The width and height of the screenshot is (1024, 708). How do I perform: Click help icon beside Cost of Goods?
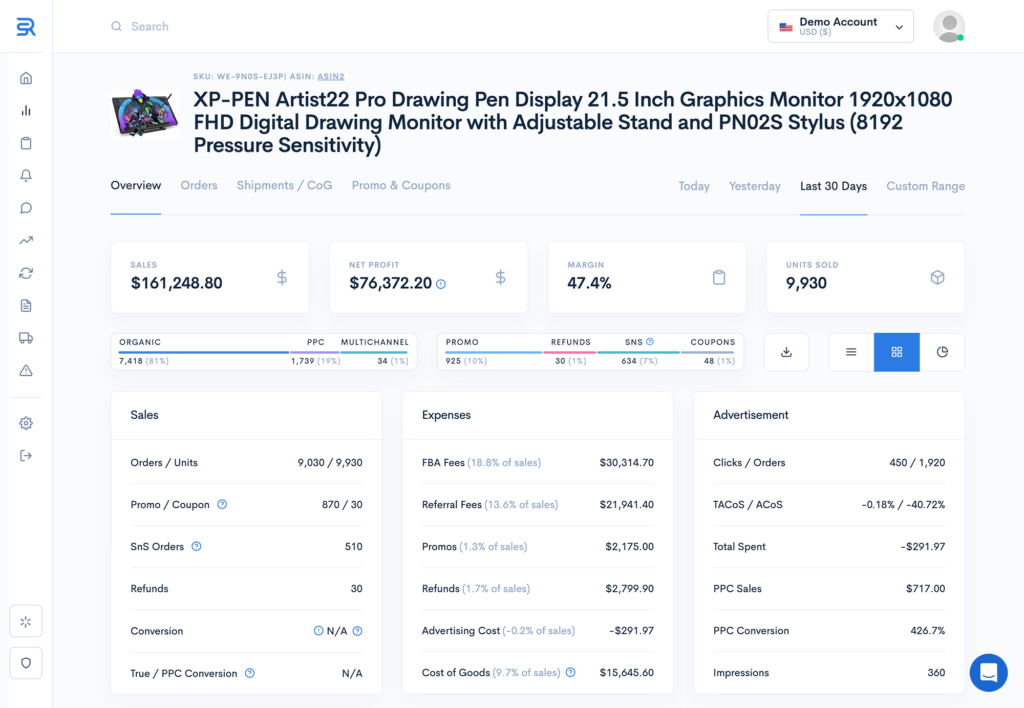(x=571, y=672)
